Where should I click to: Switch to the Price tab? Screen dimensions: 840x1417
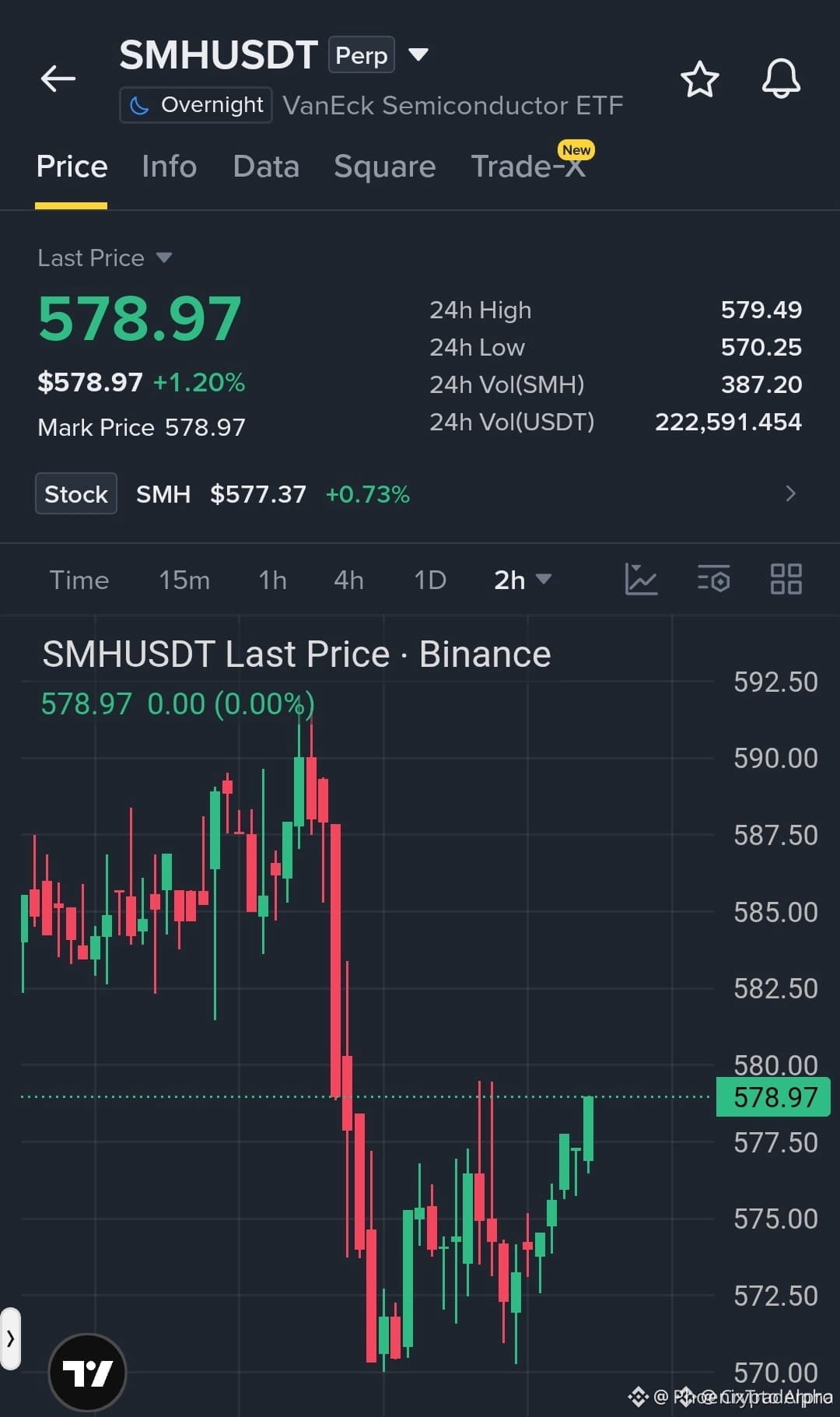click(72, 167)
